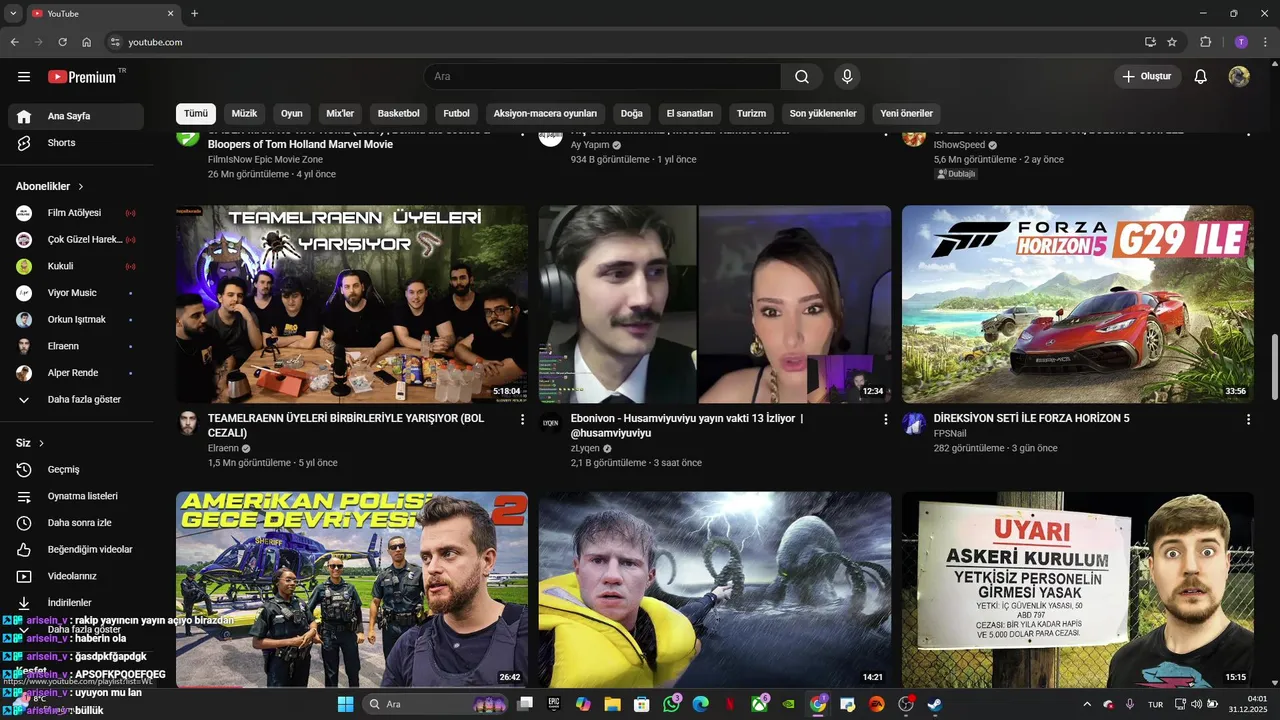This screenshot has height=720, width=1280.
Task: Open Videolarınız in sidebar
Action: [76, 576]
